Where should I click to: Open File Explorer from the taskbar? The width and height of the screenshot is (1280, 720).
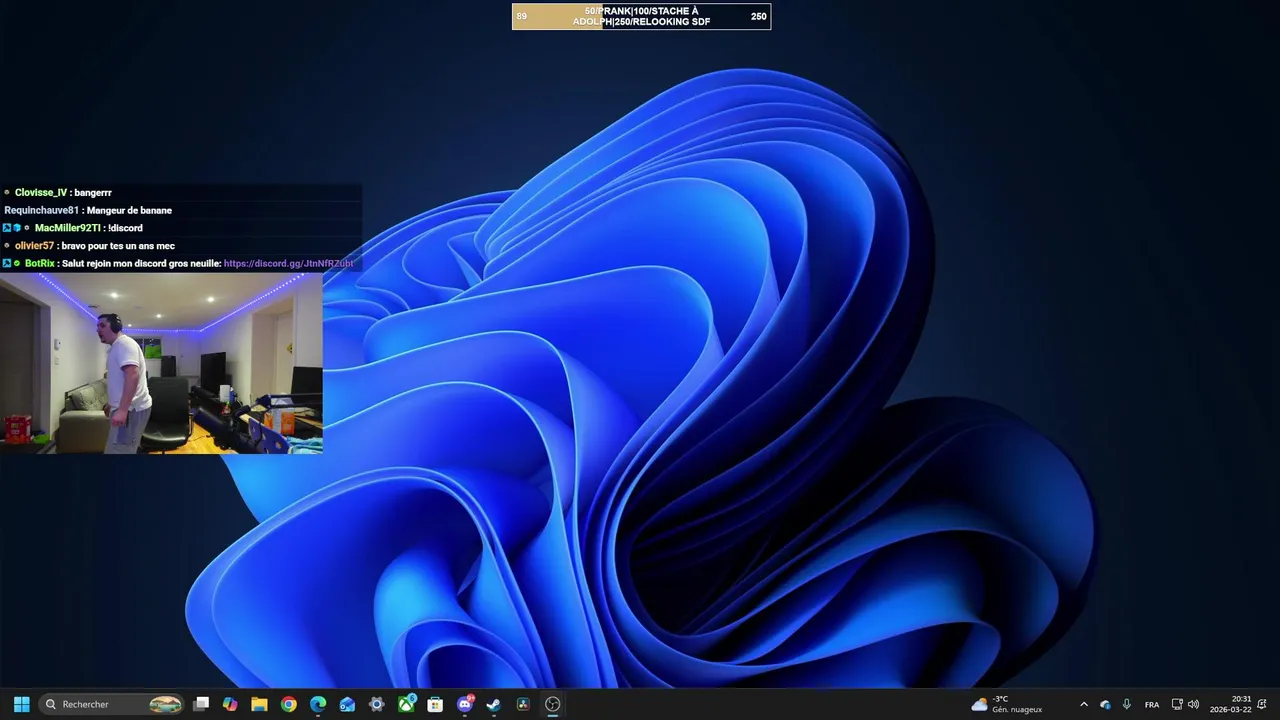(x=259, y=704)
